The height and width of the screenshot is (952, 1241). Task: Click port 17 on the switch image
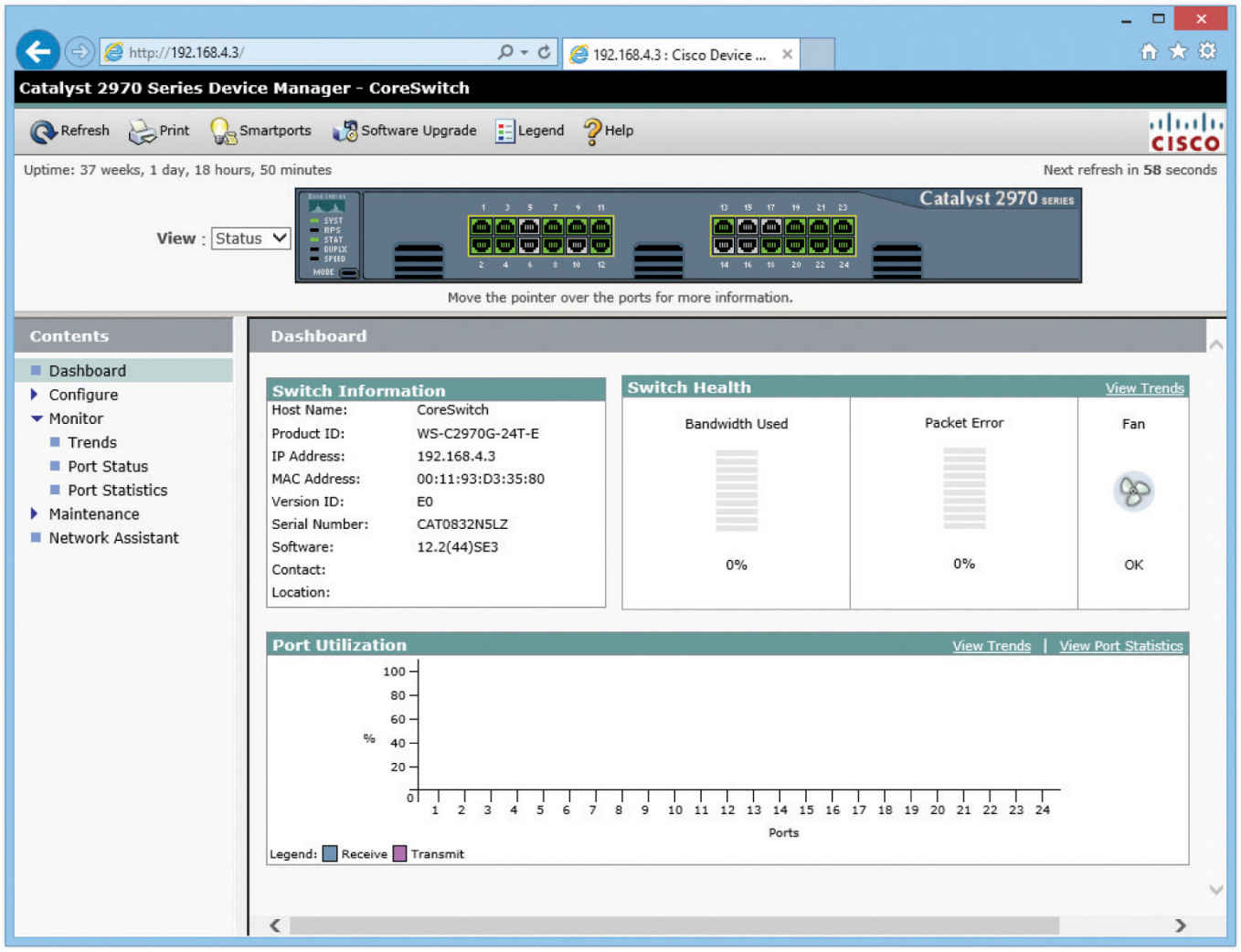(x=771, y=227)
